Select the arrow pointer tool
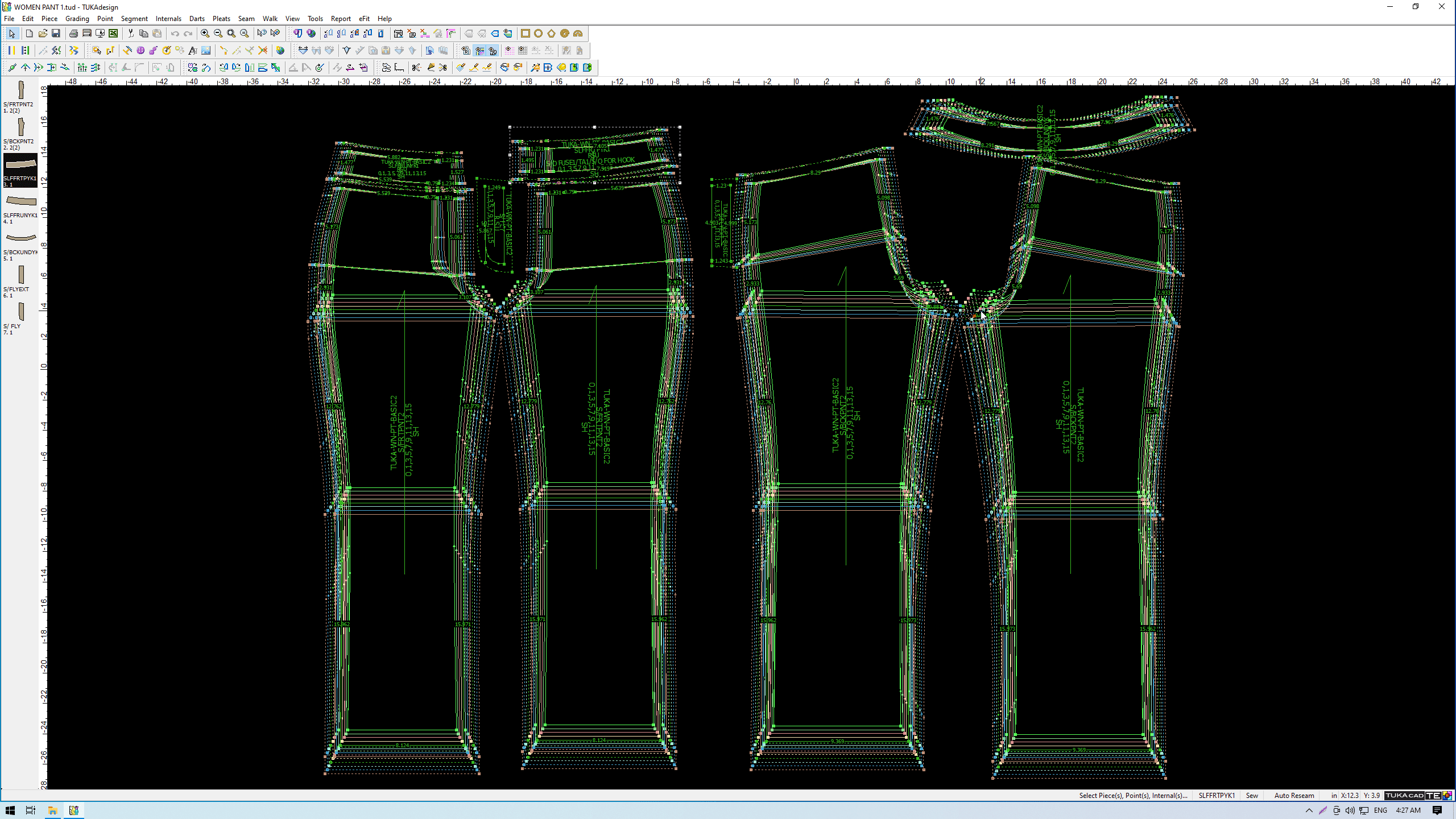This screenshot has width=1456, height=819. click(x=12, y=34)
